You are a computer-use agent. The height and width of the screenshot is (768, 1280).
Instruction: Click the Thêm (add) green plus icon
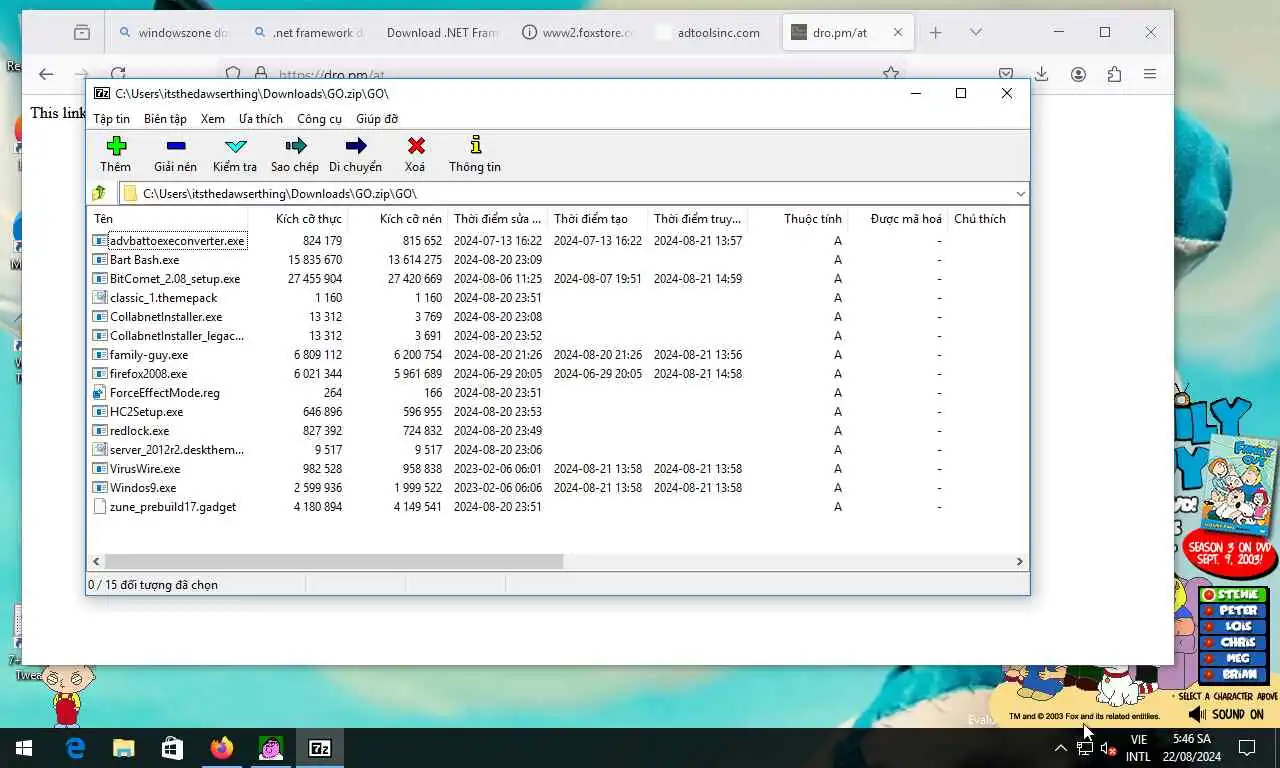point(116,146)
